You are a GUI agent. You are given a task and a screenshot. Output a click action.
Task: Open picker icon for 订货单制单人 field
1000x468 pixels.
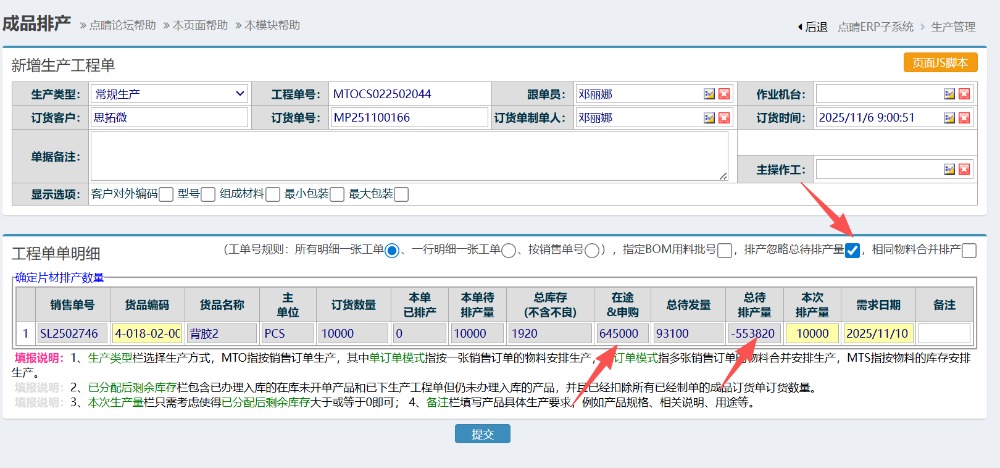(x=709, y=118)
